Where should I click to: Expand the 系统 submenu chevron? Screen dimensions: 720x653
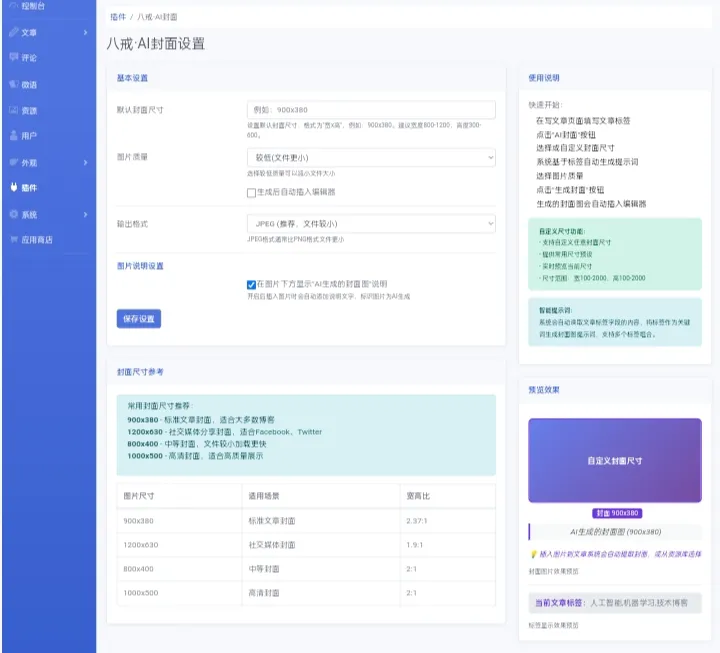(85, 214)
